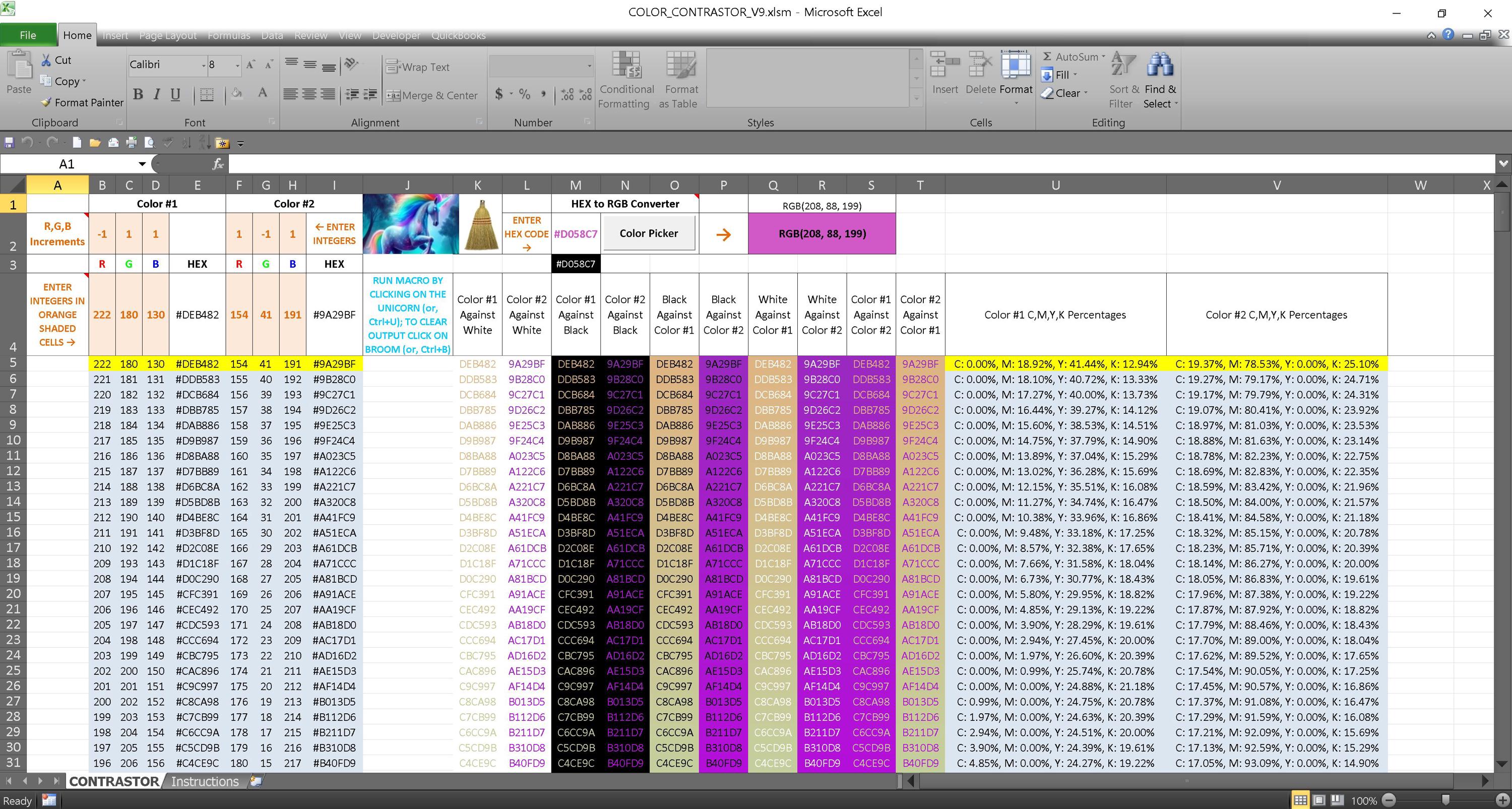Image resolution: width=1512 pixels, height=809 pixels.
Task: Toggle Wrap Text option
Action: point(418,67)
